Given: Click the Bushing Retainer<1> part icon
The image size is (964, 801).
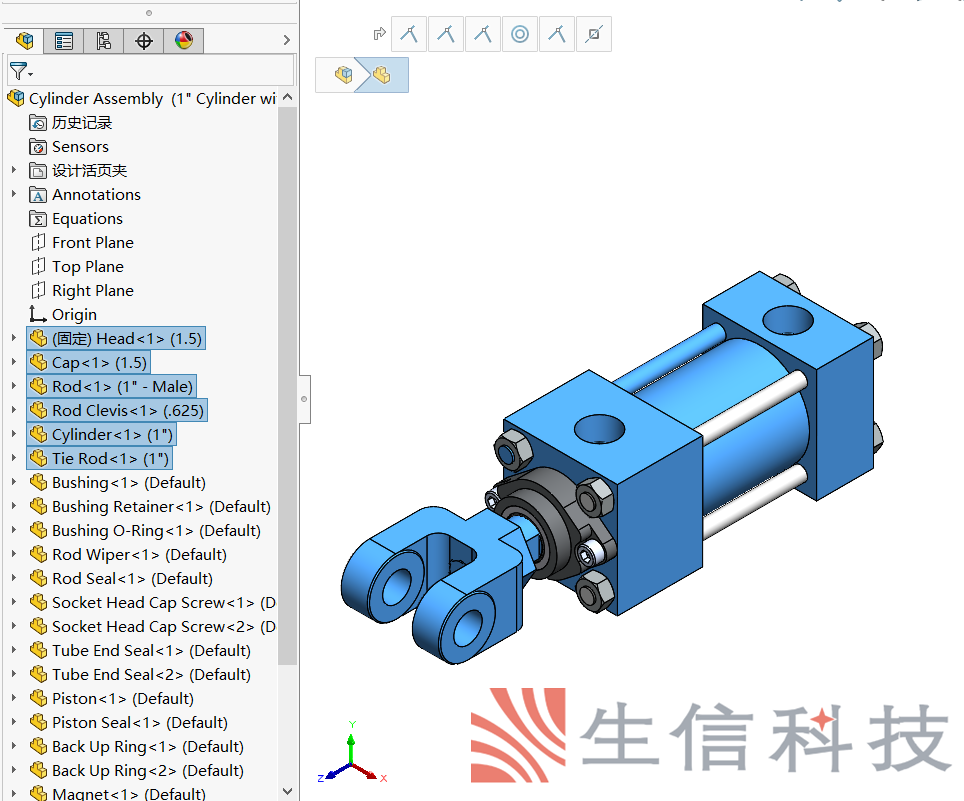Looking at the screenshot, I should click(39, 506).
